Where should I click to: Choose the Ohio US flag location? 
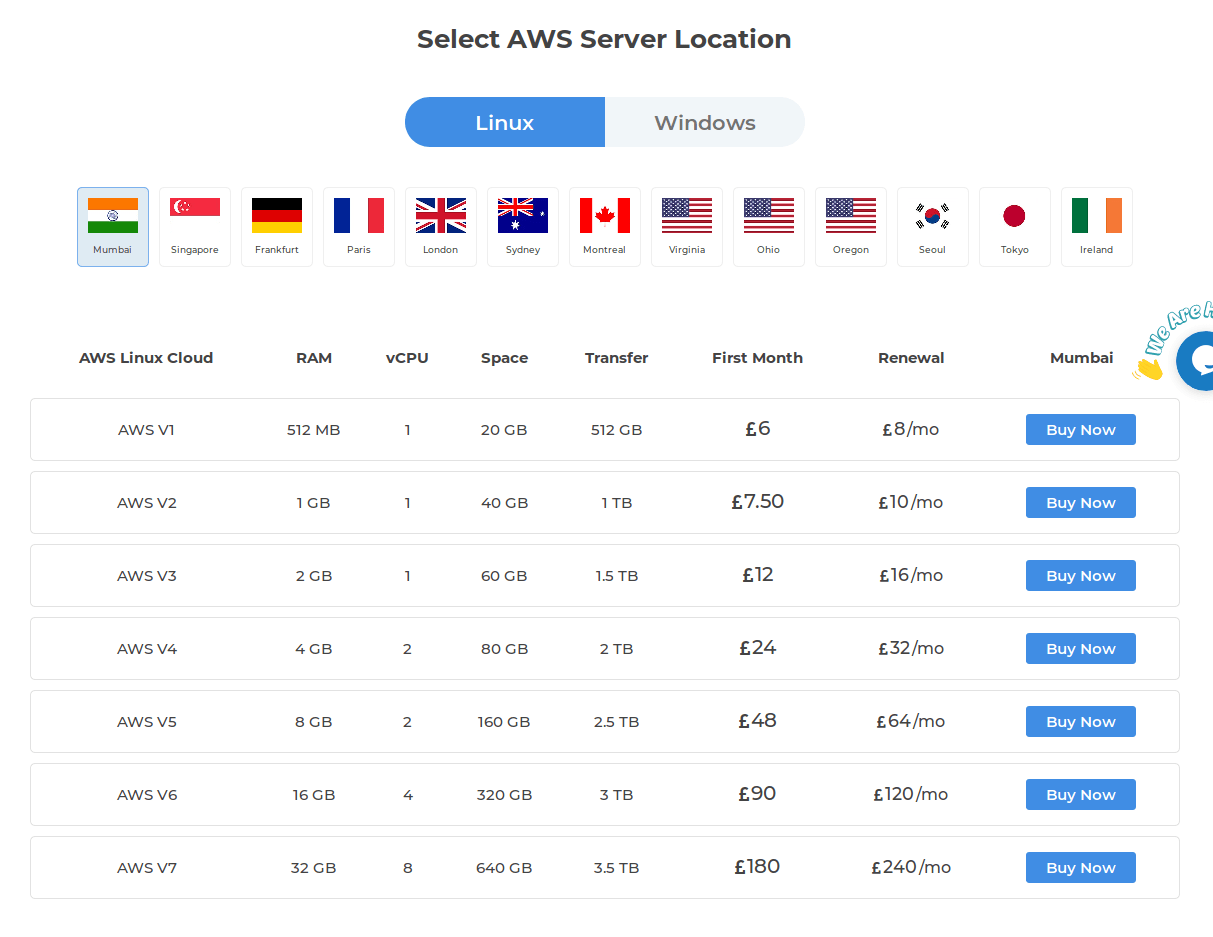[x=769, y=227]
